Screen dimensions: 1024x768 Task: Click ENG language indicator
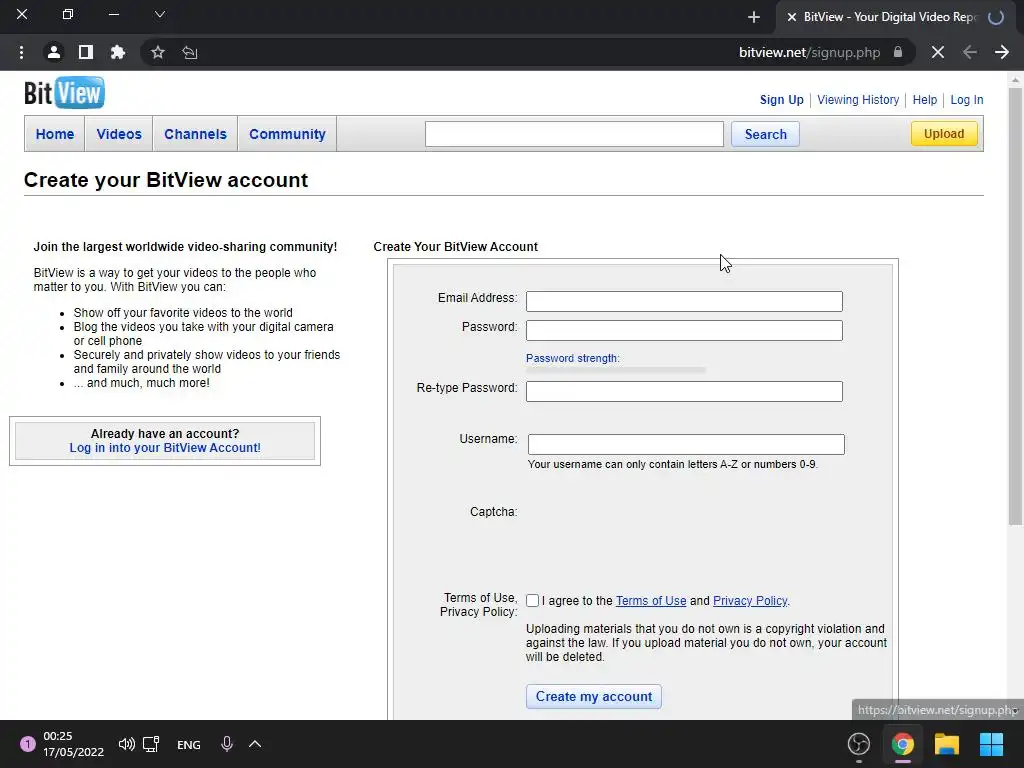point(189,744)
